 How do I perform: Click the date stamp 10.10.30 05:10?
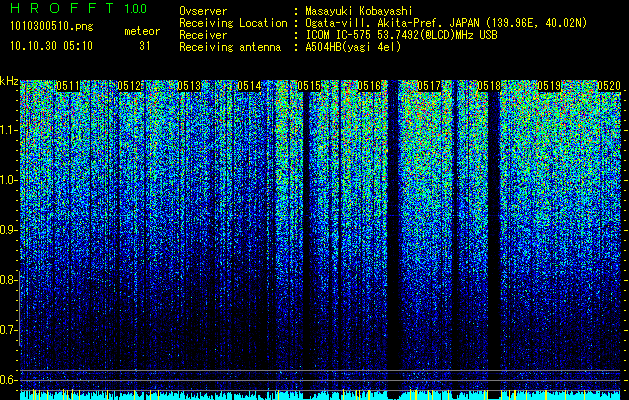pyautogui.click(x=52, y=46)
